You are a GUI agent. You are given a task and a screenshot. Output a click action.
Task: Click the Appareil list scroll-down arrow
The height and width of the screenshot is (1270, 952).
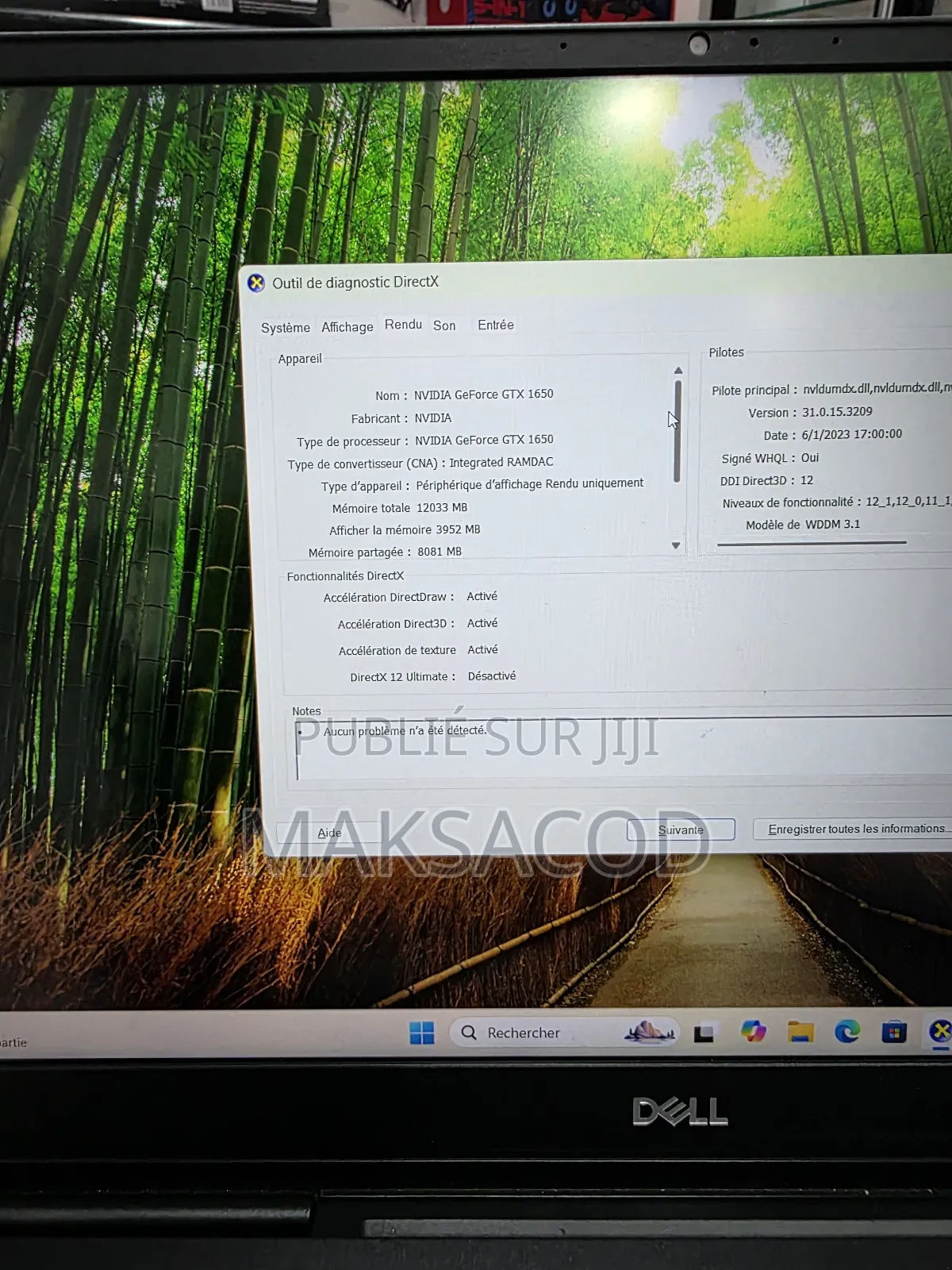click(x=676, y=545)
